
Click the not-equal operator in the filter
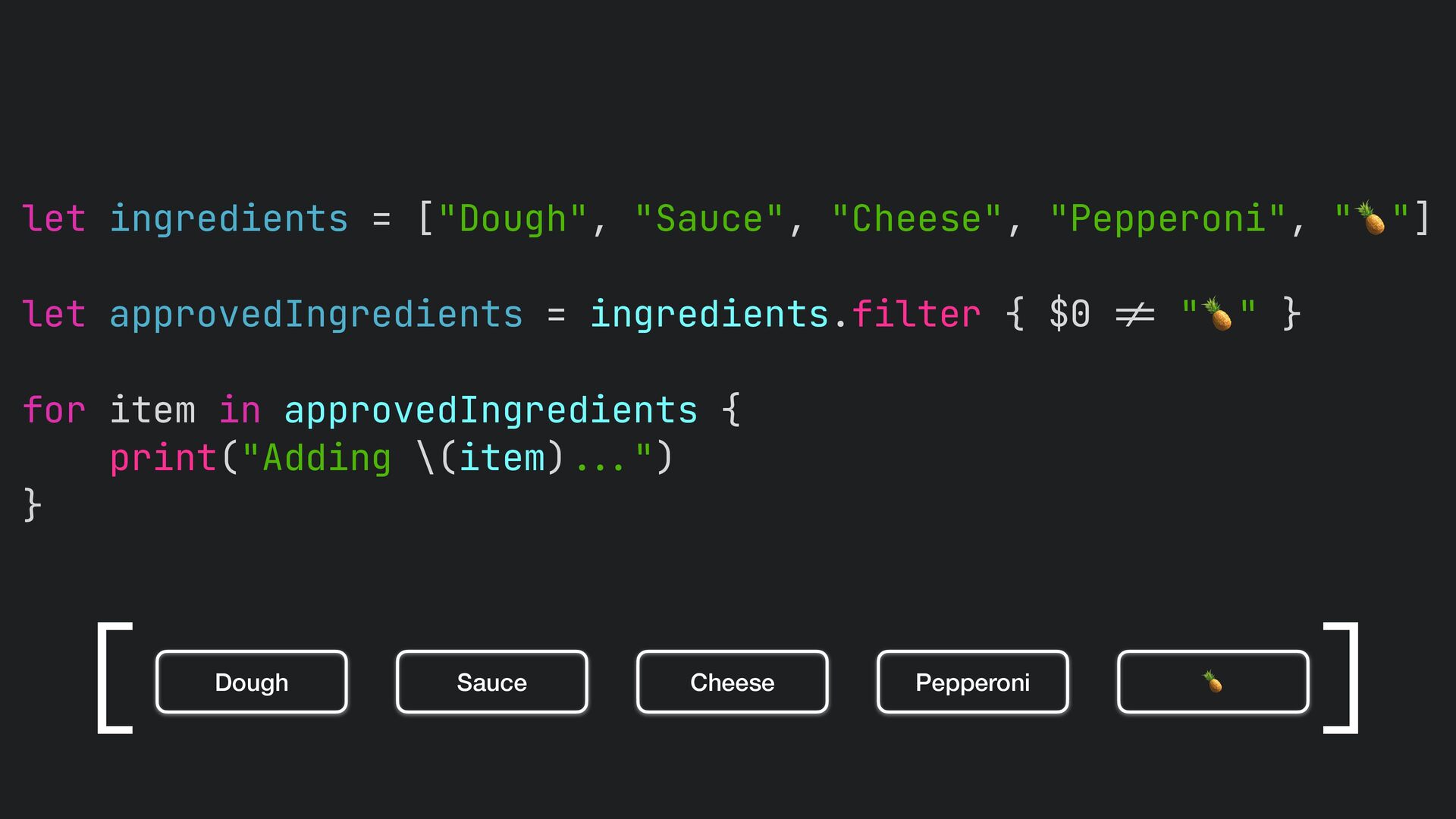pyautogui.click(x=1134, y=314)
